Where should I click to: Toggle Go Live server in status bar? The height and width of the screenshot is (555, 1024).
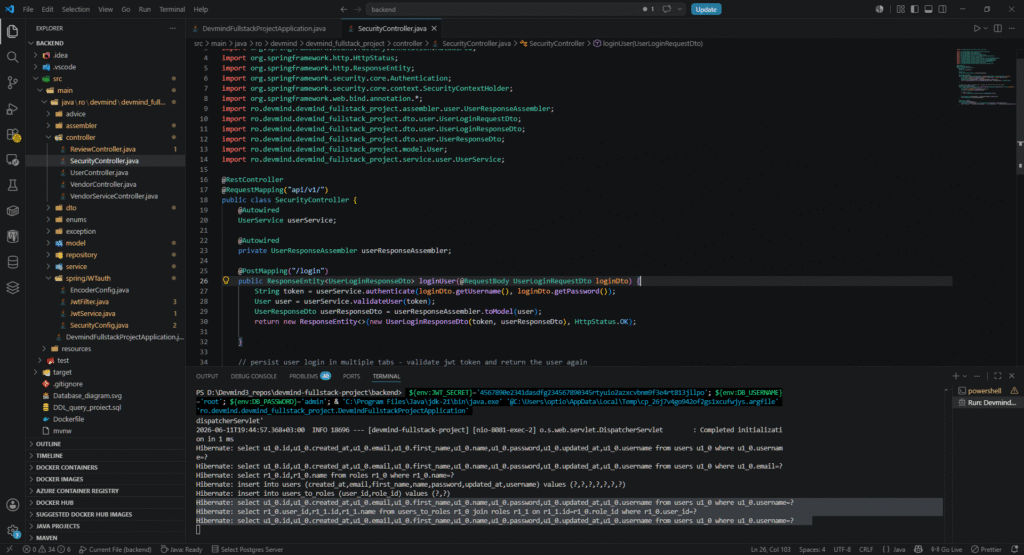pos(946,549)
